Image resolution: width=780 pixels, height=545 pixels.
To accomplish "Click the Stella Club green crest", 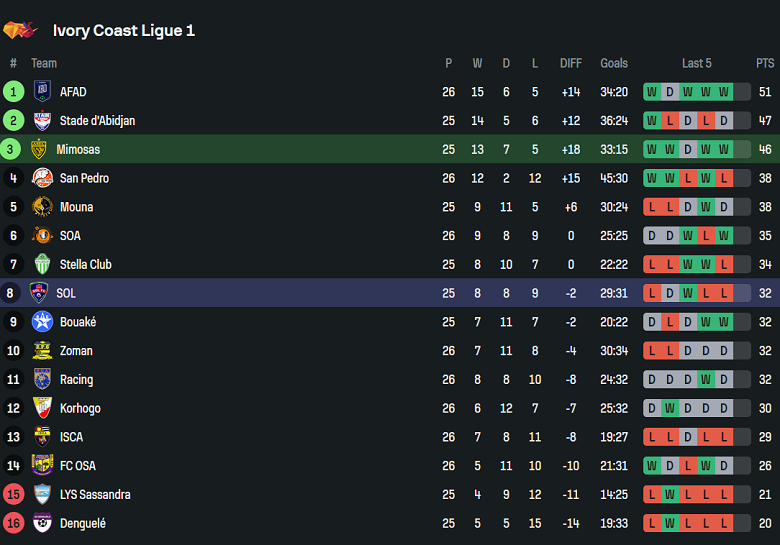I will [42, 265].
